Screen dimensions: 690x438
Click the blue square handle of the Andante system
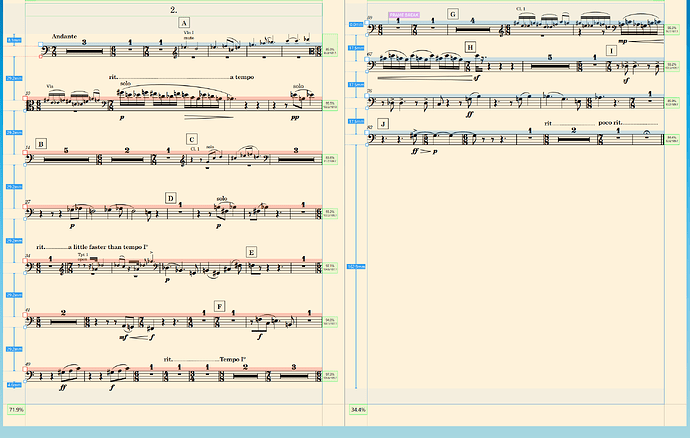(x=40, y=44)
